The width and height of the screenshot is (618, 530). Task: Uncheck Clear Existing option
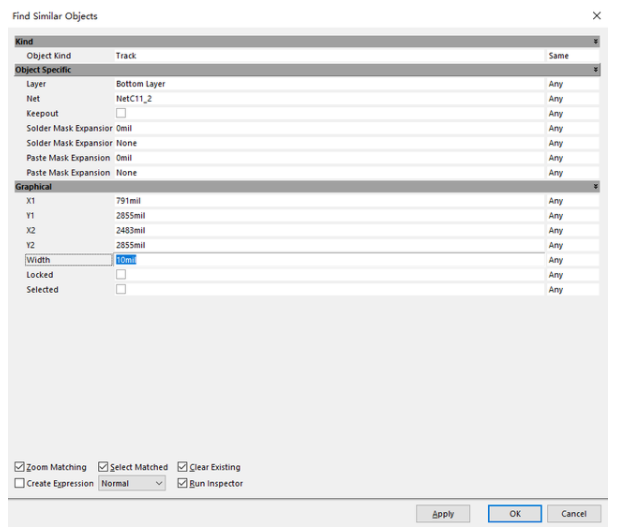pos(182,467)
